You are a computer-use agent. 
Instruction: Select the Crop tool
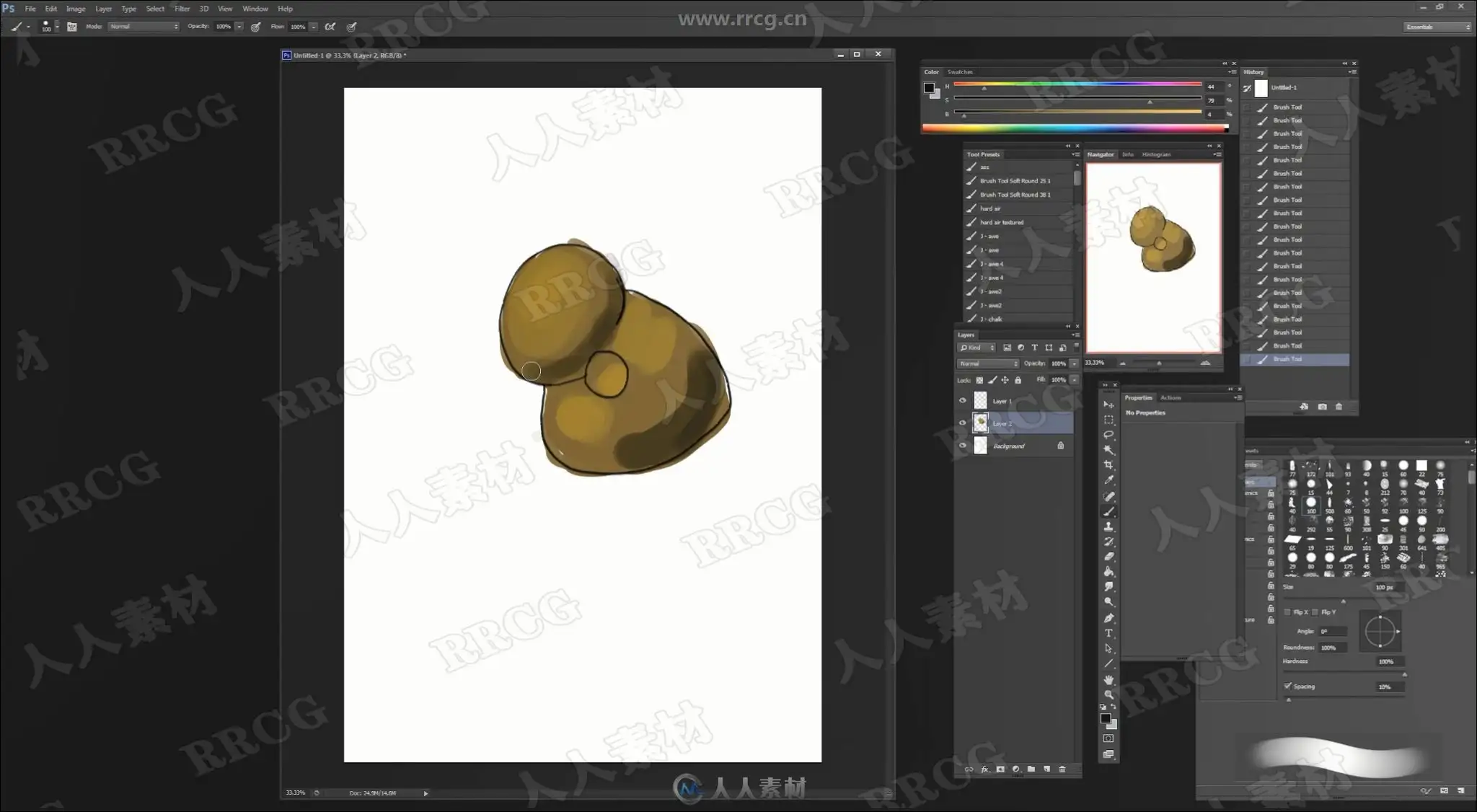click(x=1108, y=465)
